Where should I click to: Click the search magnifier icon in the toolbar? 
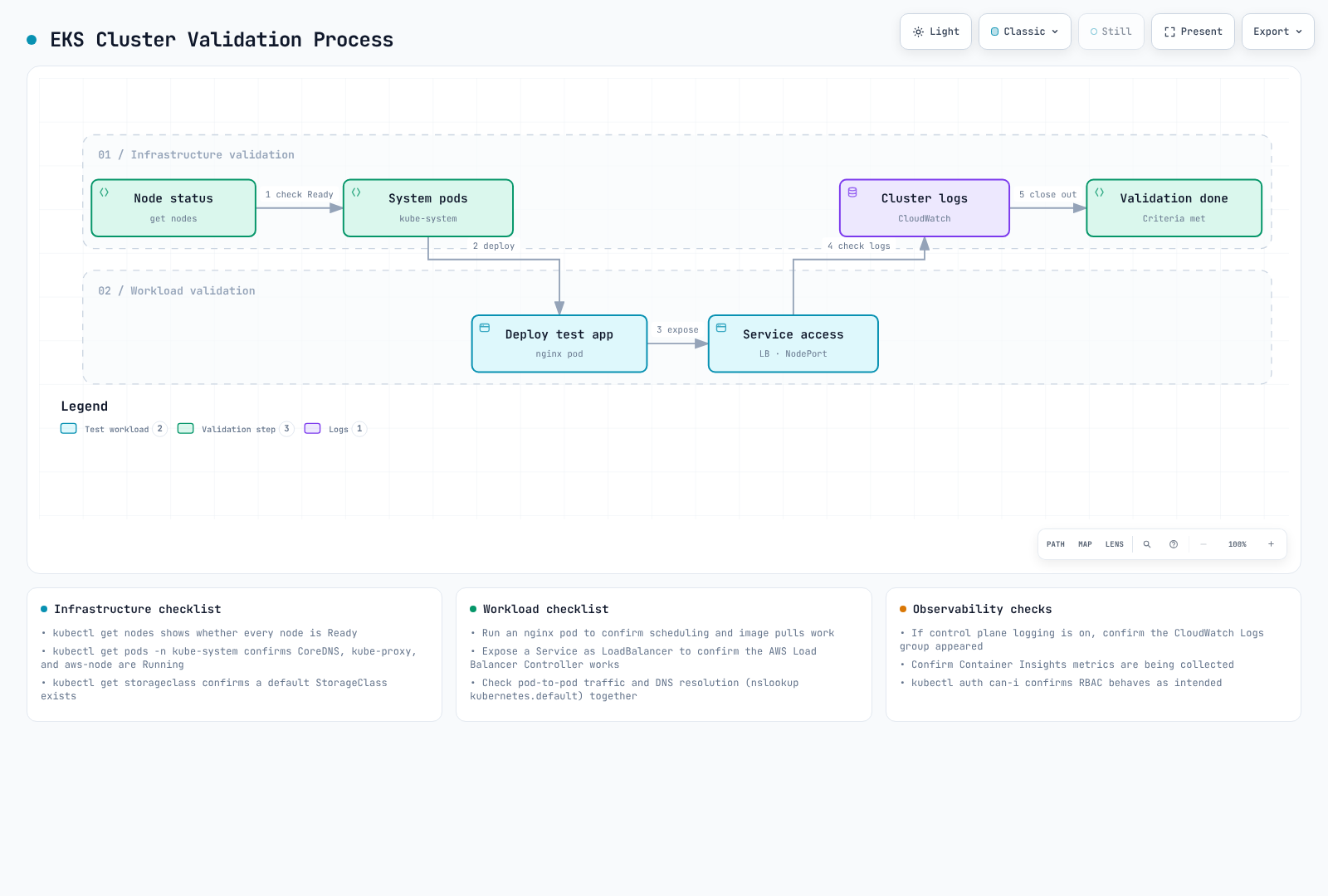tap(1147, 544)
